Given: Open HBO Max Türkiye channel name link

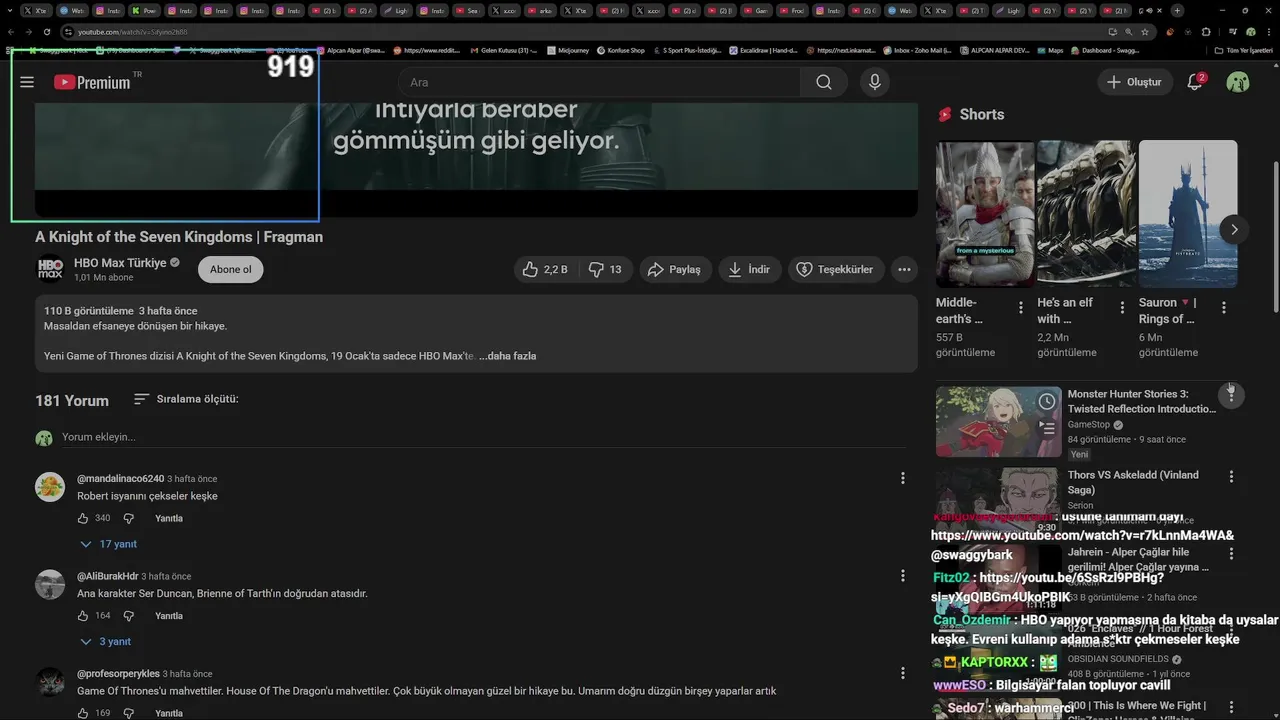Looking at the screenshot, I should (x=120, y=262).
